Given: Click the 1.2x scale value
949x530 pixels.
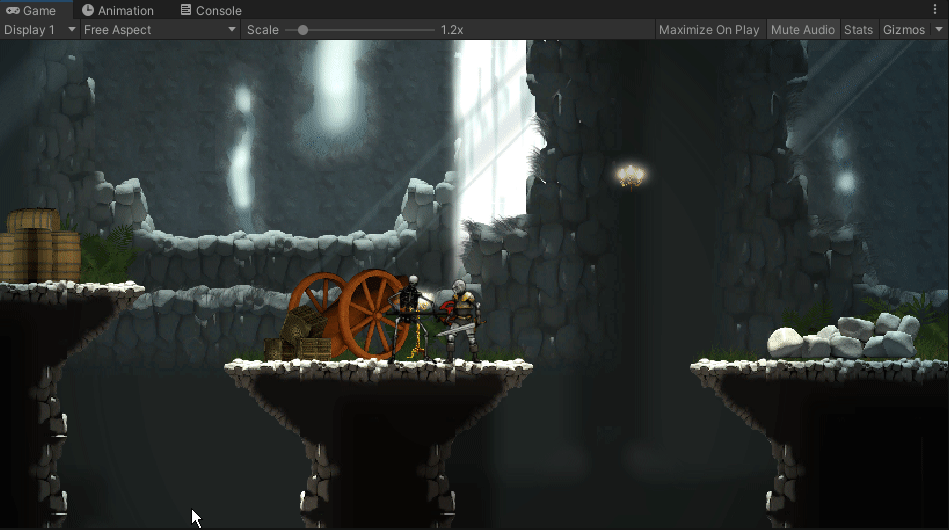Looking at the screenshot, I should [452, 30].
